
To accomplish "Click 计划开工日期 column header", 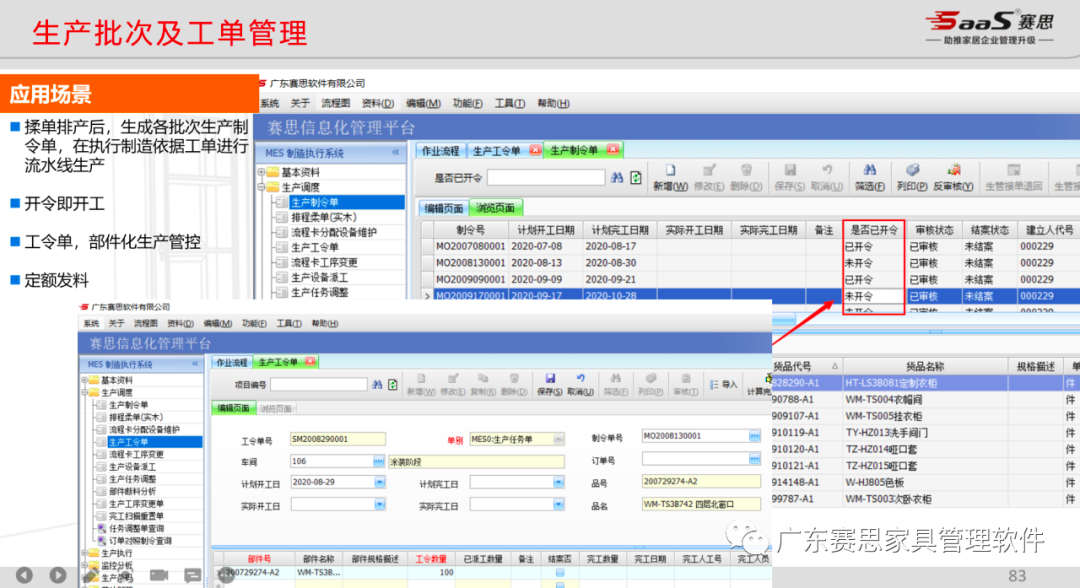I will click(x=546, y=230).
